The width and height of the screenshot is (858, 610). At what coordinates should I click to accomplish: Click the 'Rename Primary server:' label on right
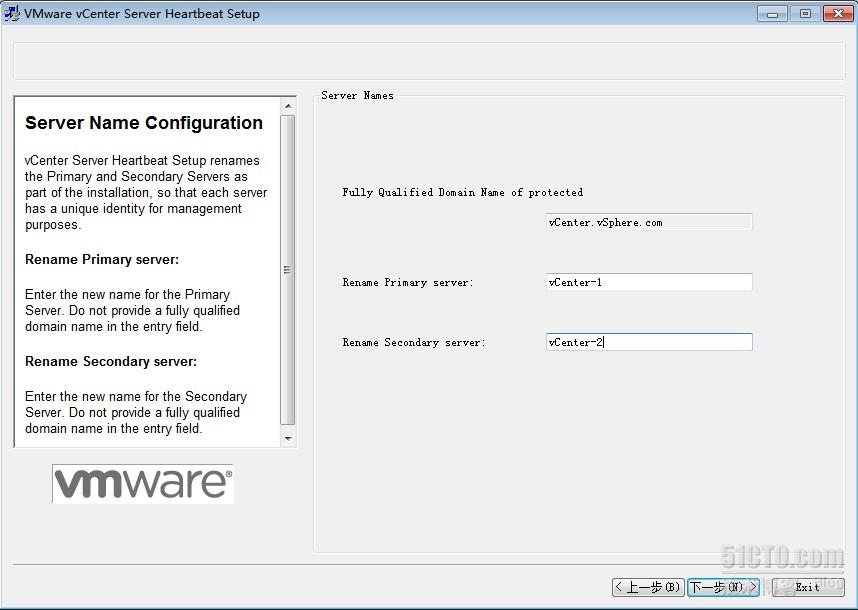coord(408,282)
